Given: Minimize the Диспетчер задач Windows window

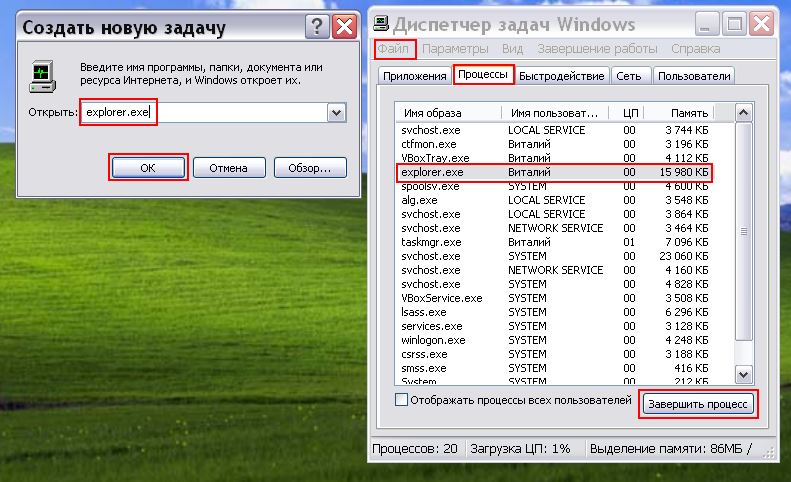Looking at the screenshot, I should 707,24.
